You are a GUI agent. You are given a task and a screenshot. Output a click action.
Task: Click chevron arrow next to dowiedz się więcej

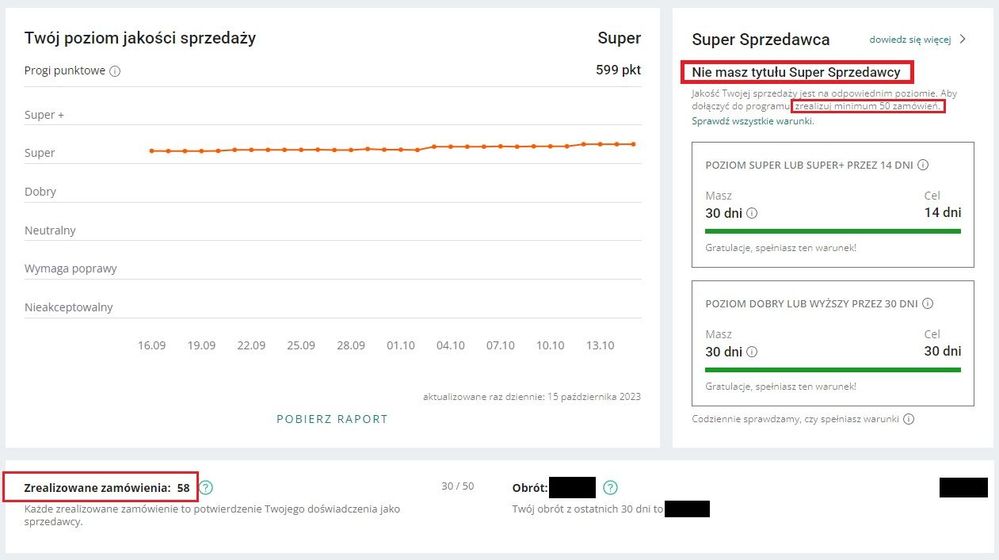pyautogui.click(x=963, y=40)
